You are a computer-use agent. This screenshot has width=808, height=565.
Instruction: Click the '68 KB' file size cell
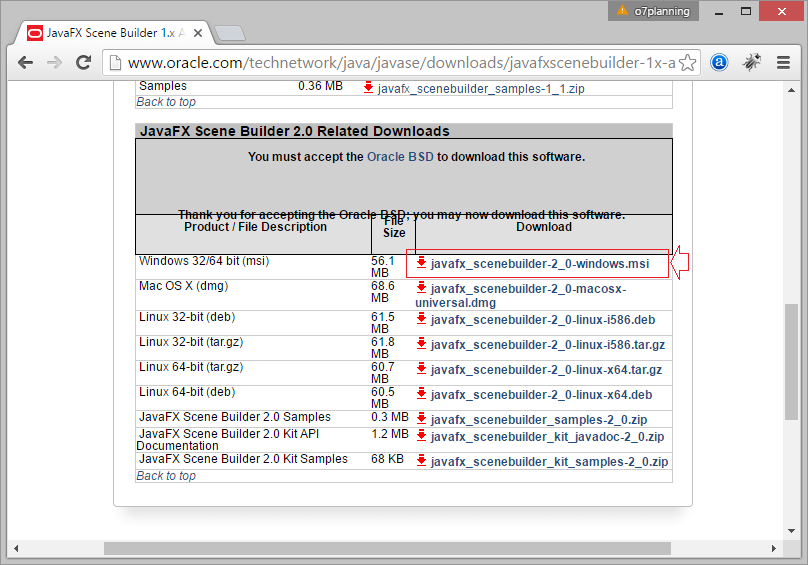coord(388,459)
